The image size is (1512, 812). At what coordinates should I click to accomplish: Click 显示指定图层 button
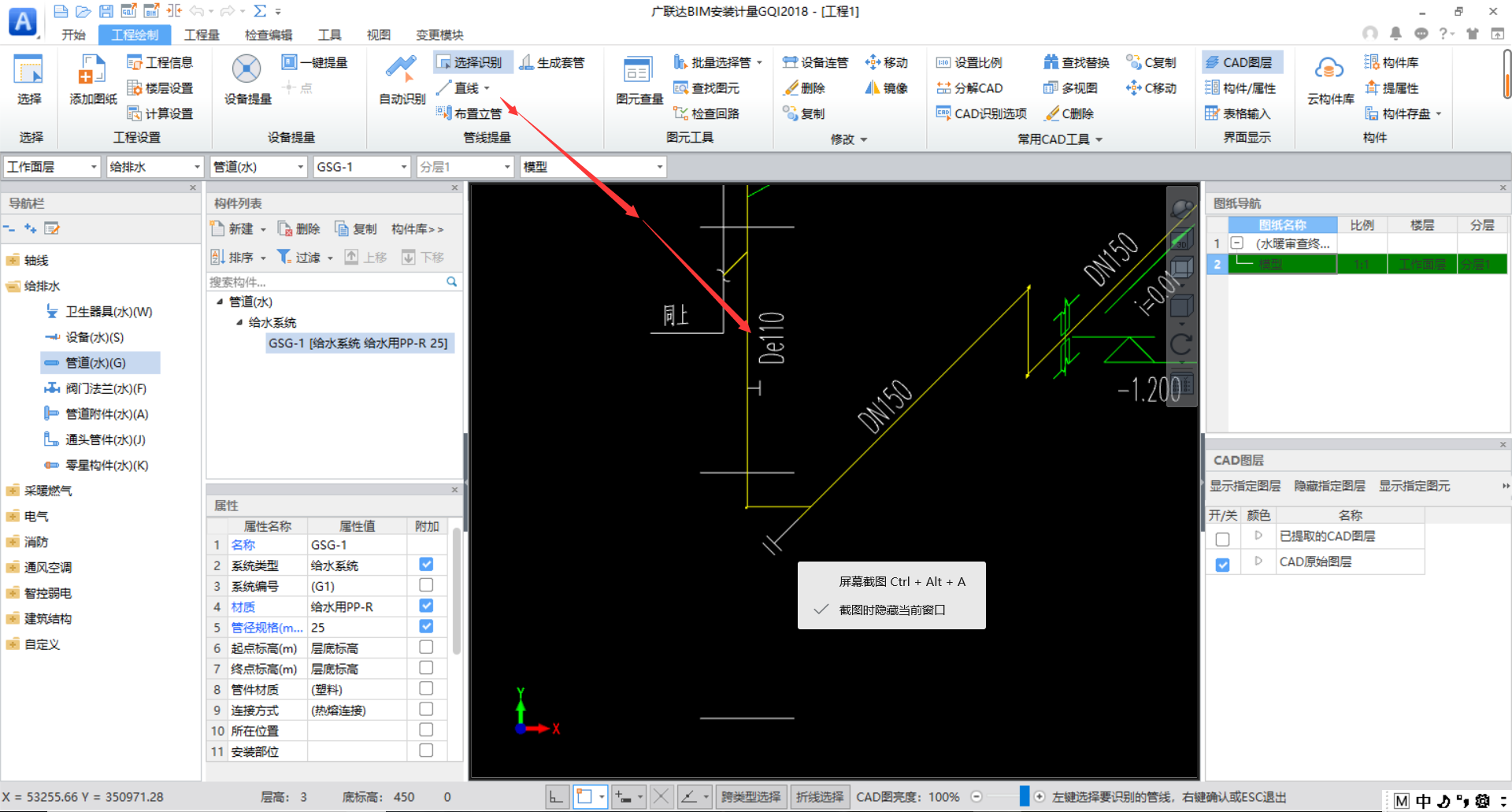pos(1245,486)
